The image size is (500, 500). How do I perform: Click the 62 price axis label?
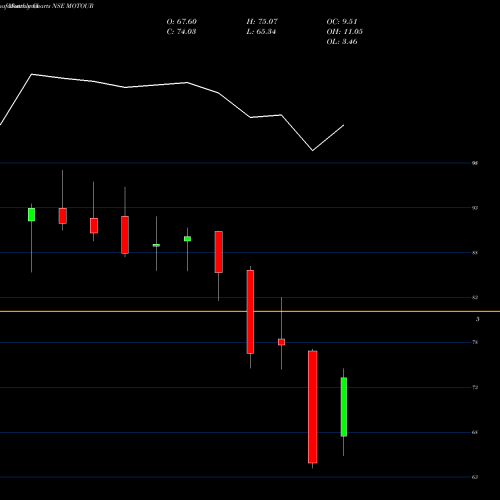[x=475, y=477]
